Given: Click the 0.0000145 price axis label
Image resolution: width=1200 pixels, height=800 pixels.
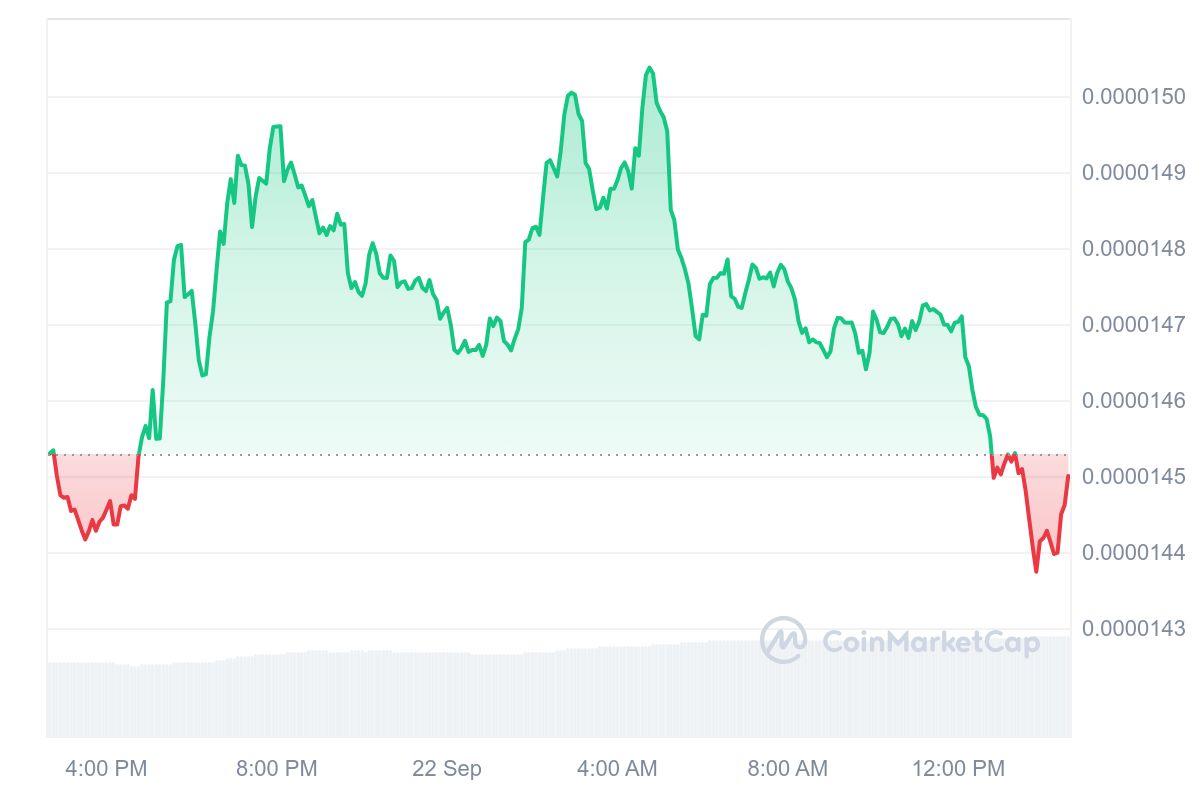Looking at the screenshot, I should coord(1134,477).
